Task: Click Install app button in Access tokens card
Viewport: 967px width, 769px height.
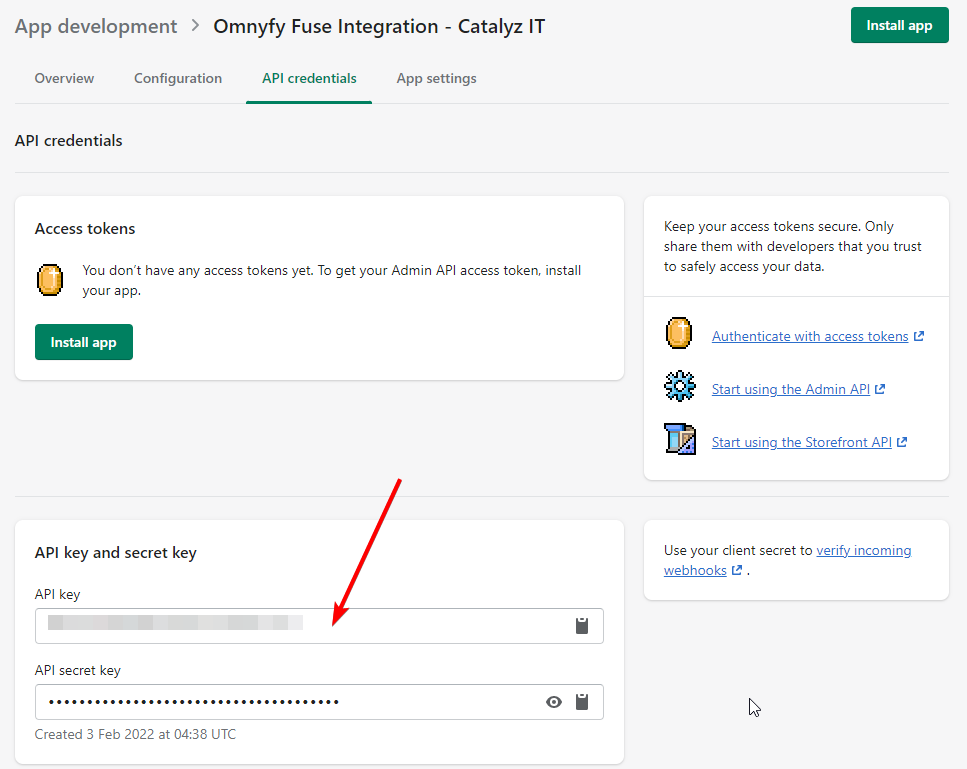Action: [84, 342]
